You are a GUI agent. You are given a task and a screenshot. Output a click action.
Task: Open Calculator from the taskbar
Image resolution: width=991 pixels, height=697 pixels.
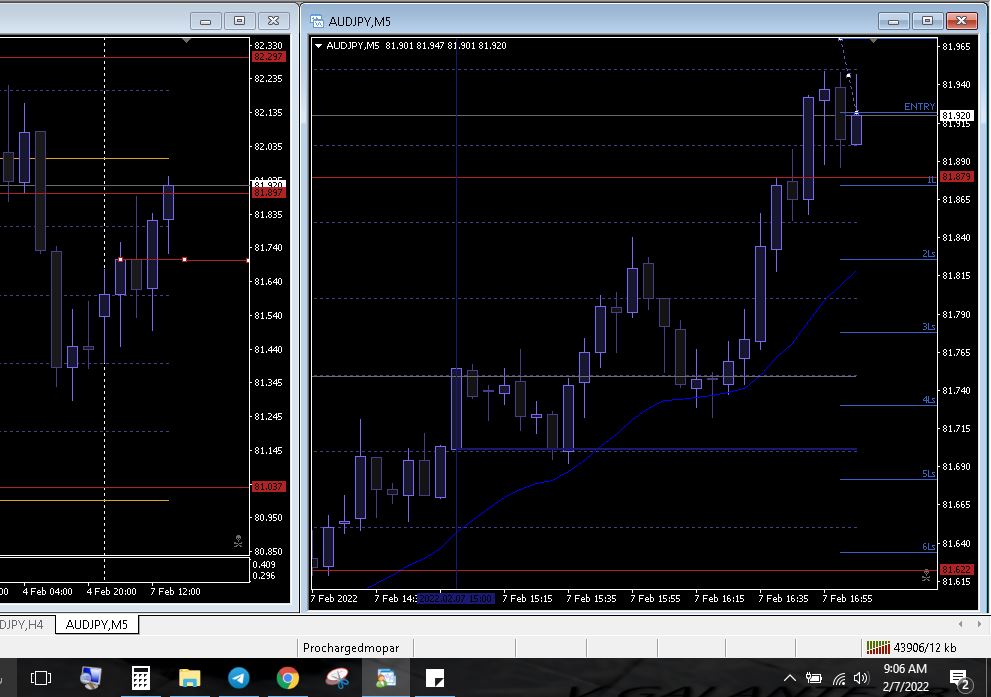coord(141,679)
